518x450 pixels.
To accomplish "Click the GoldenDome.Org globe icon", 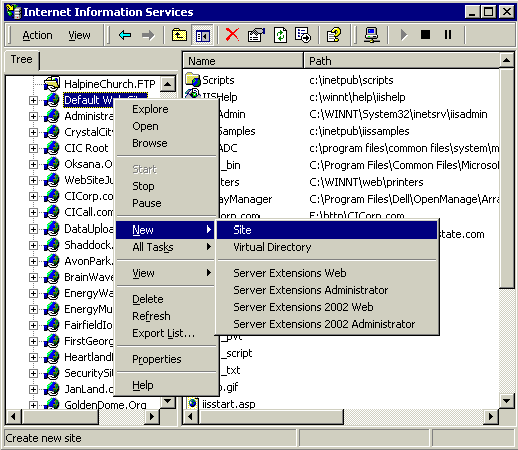I will click(x=52, y=404).
